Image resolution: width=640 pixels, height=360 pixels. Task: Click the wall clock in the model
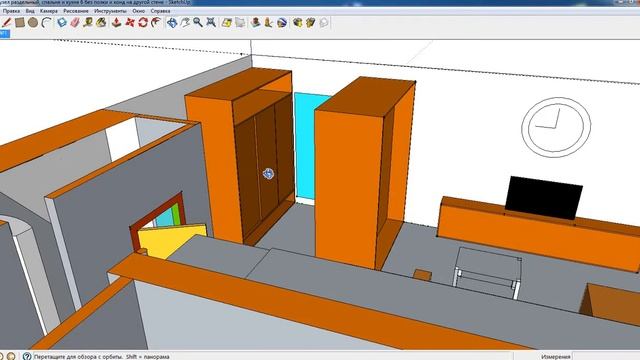[x=556, y=127]
